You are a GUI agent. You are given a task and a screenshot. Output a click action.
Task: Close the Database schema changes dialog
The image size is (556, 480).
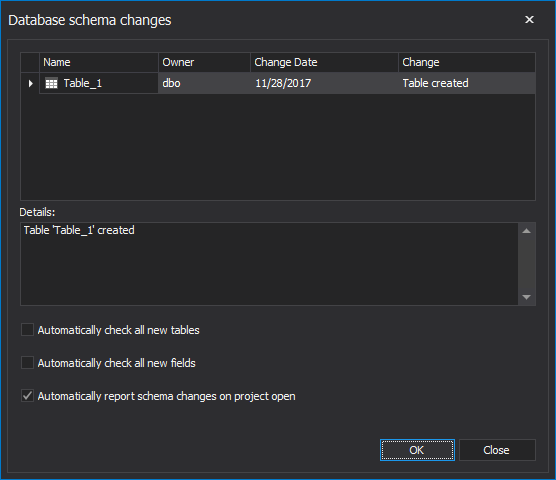click(529, 19)
